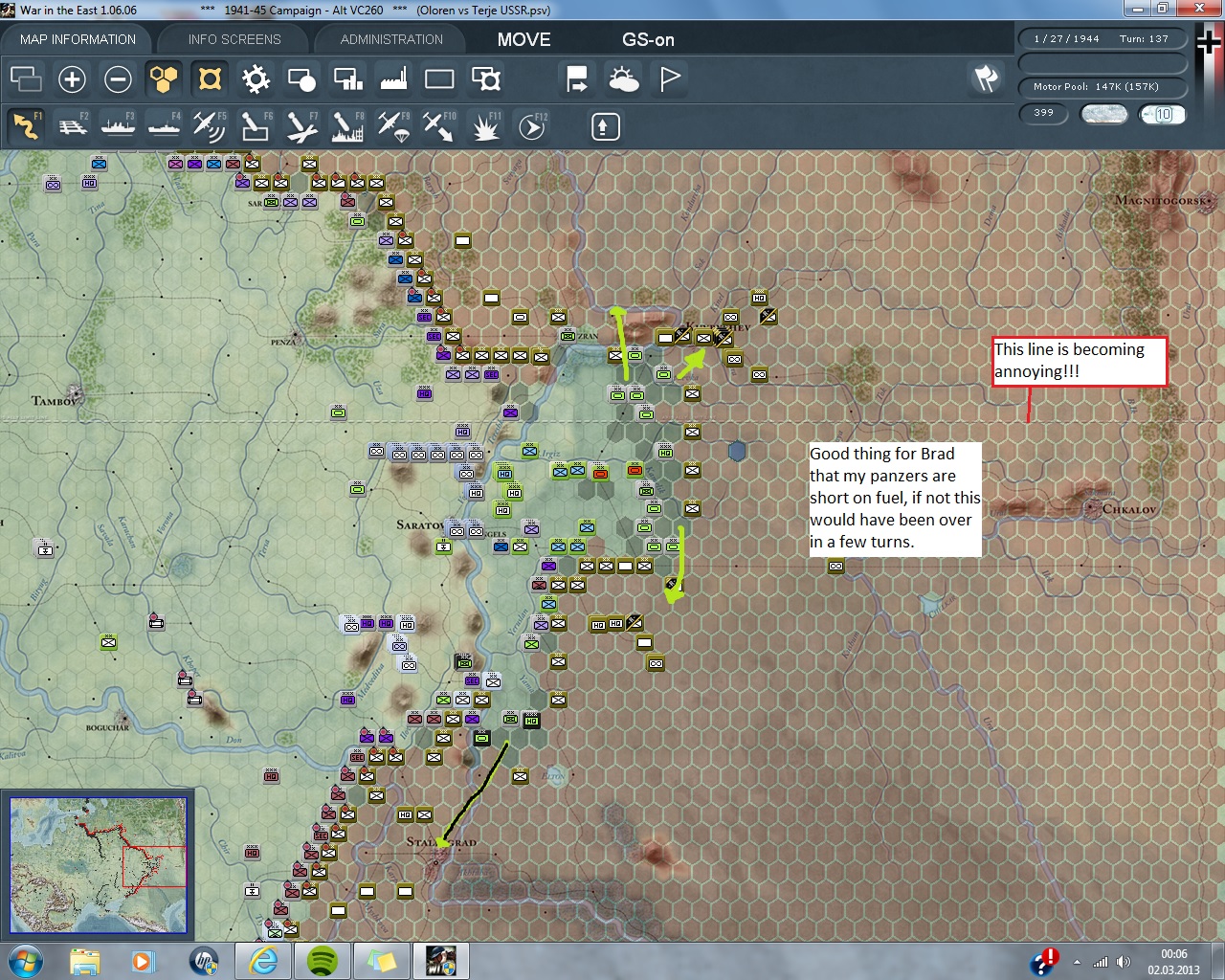Open Spotify from the taskbar

click(323, 961)
